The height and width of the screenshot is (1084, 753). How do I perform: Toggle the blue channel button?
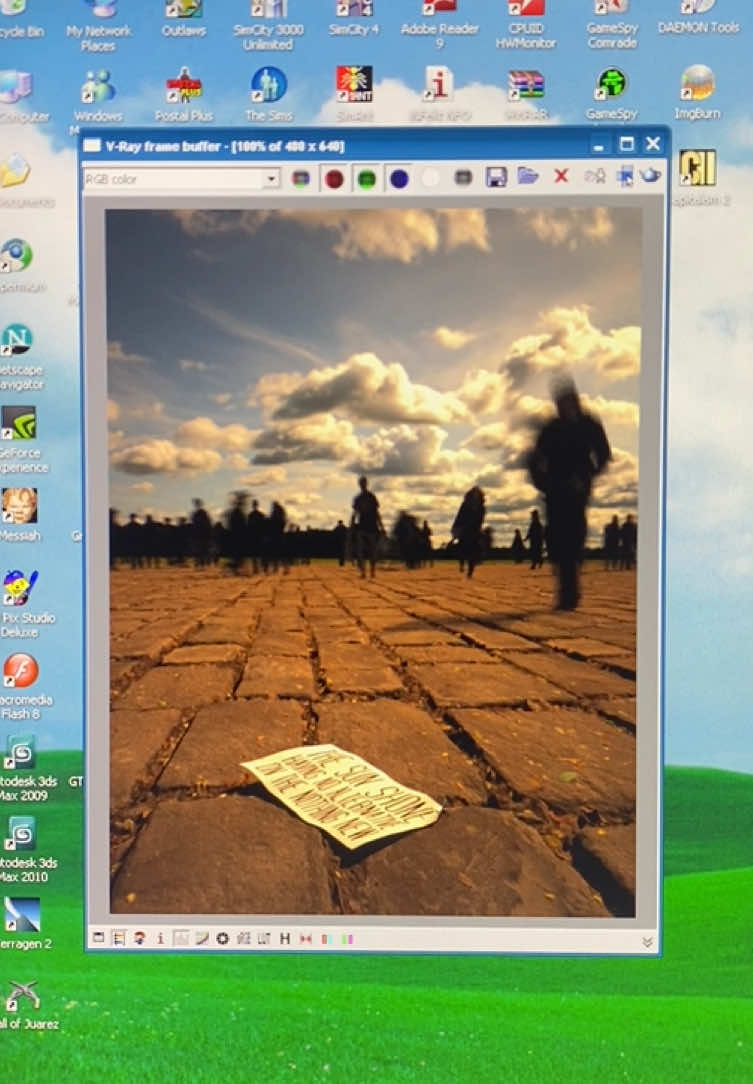(x=399, y=179)
